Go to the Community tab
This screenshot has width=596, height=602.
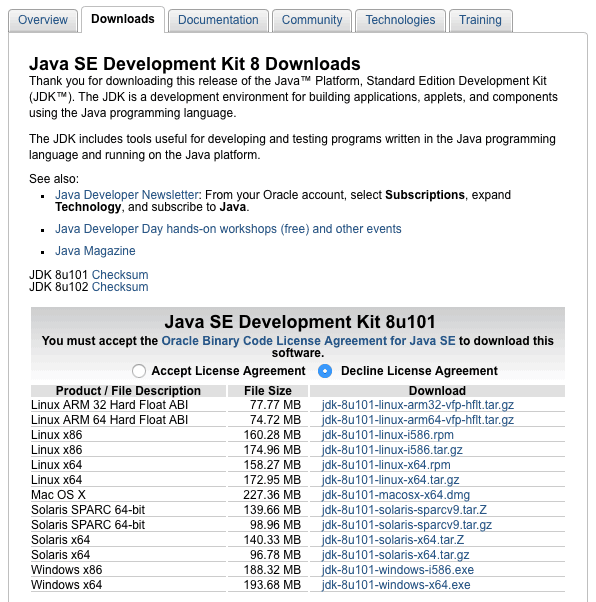point(312,20)
